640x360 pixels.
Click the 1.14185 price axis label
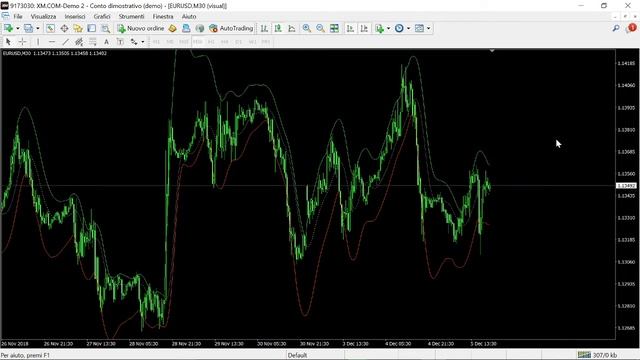point(626,63)
